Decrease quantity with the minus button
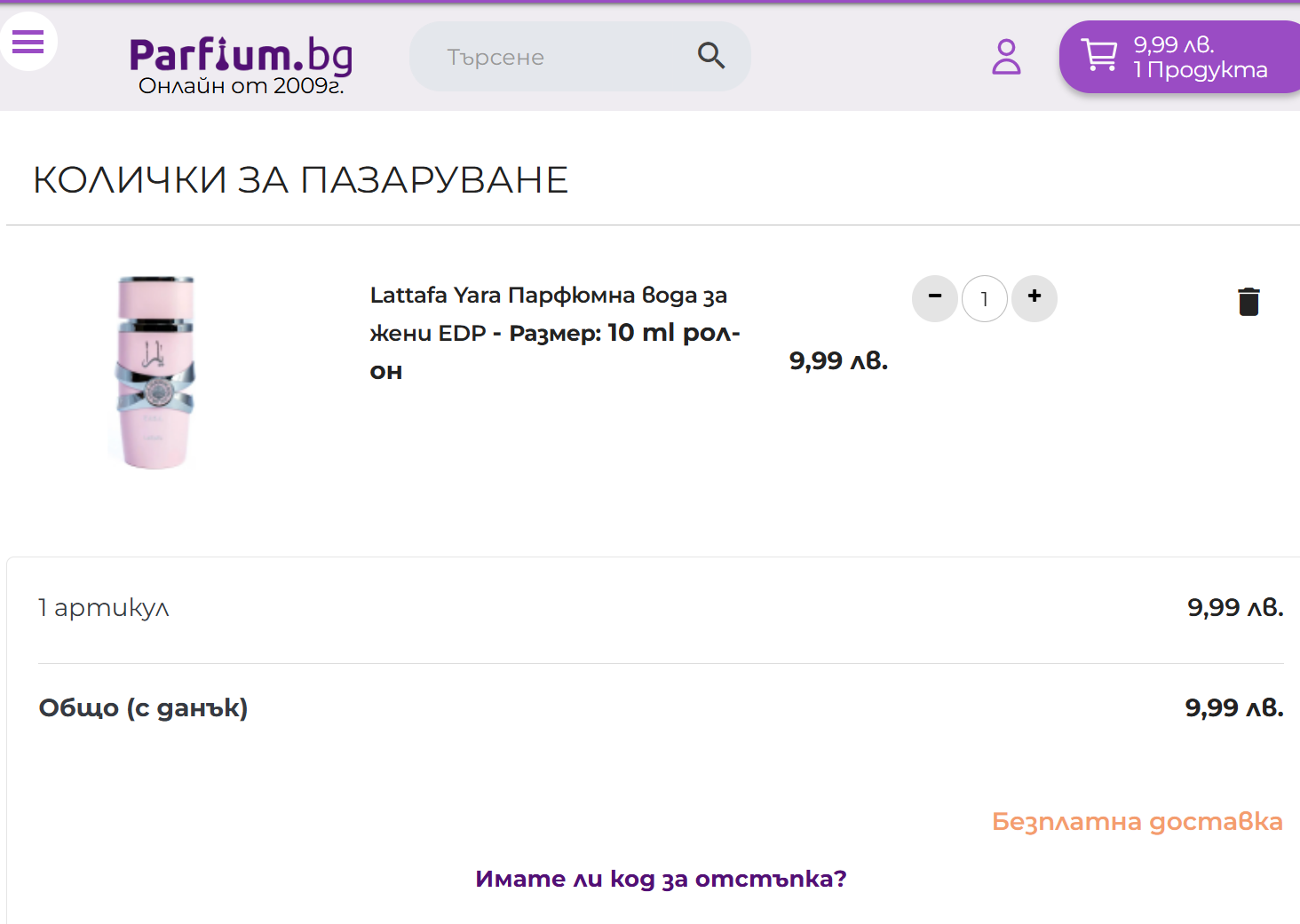Image resolution: width=1300 pixels, height=924 pixels. 935,297
